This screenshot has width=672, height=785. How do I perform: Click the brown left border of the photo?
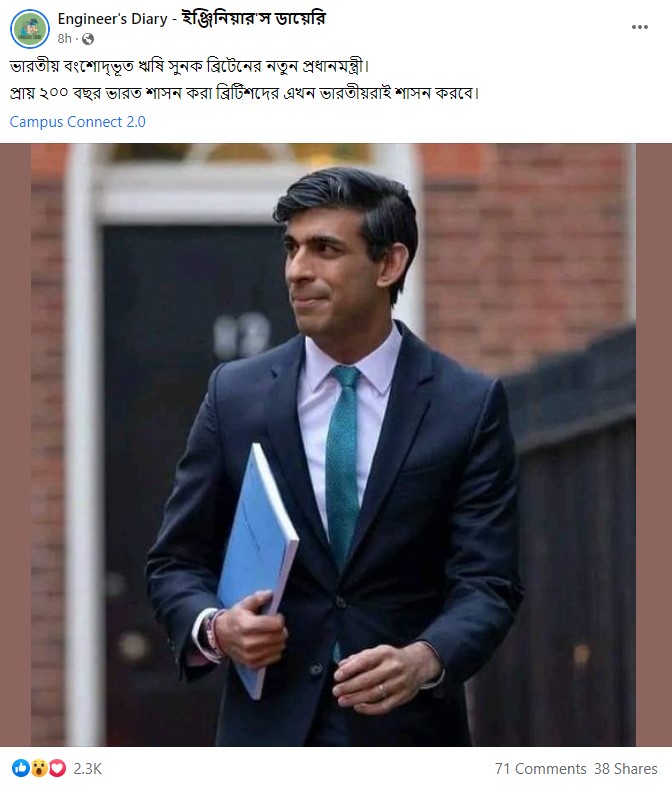point(16,445)
